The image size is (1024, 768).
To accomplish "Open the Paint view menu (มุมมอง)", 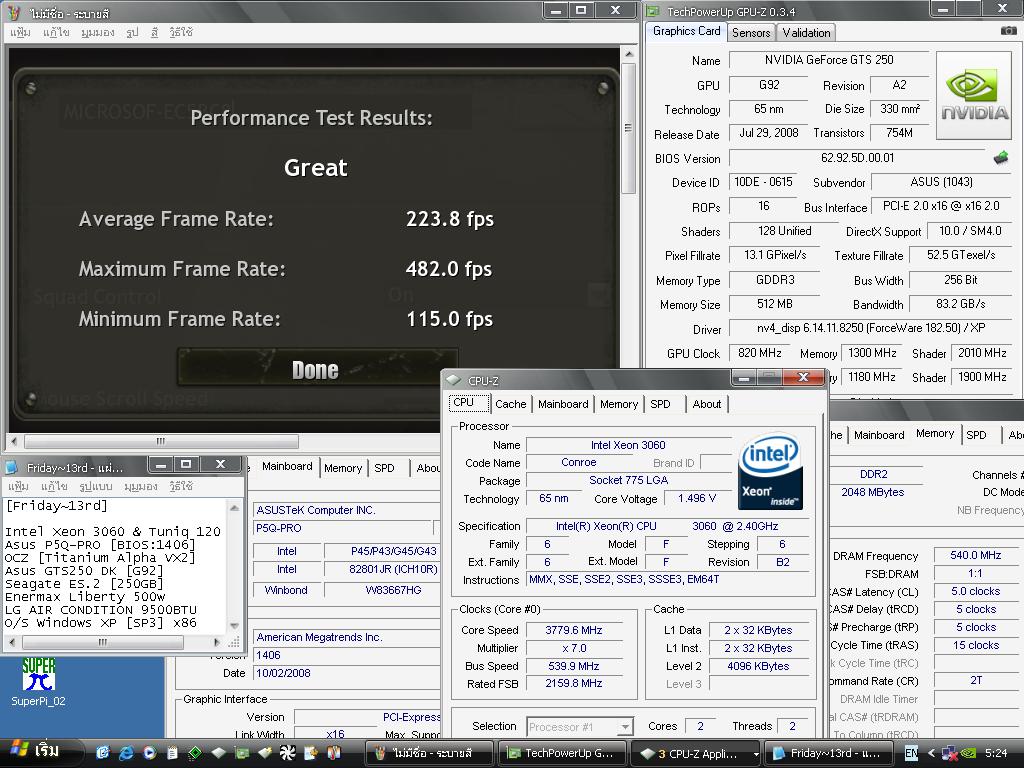I will point(98,32).
